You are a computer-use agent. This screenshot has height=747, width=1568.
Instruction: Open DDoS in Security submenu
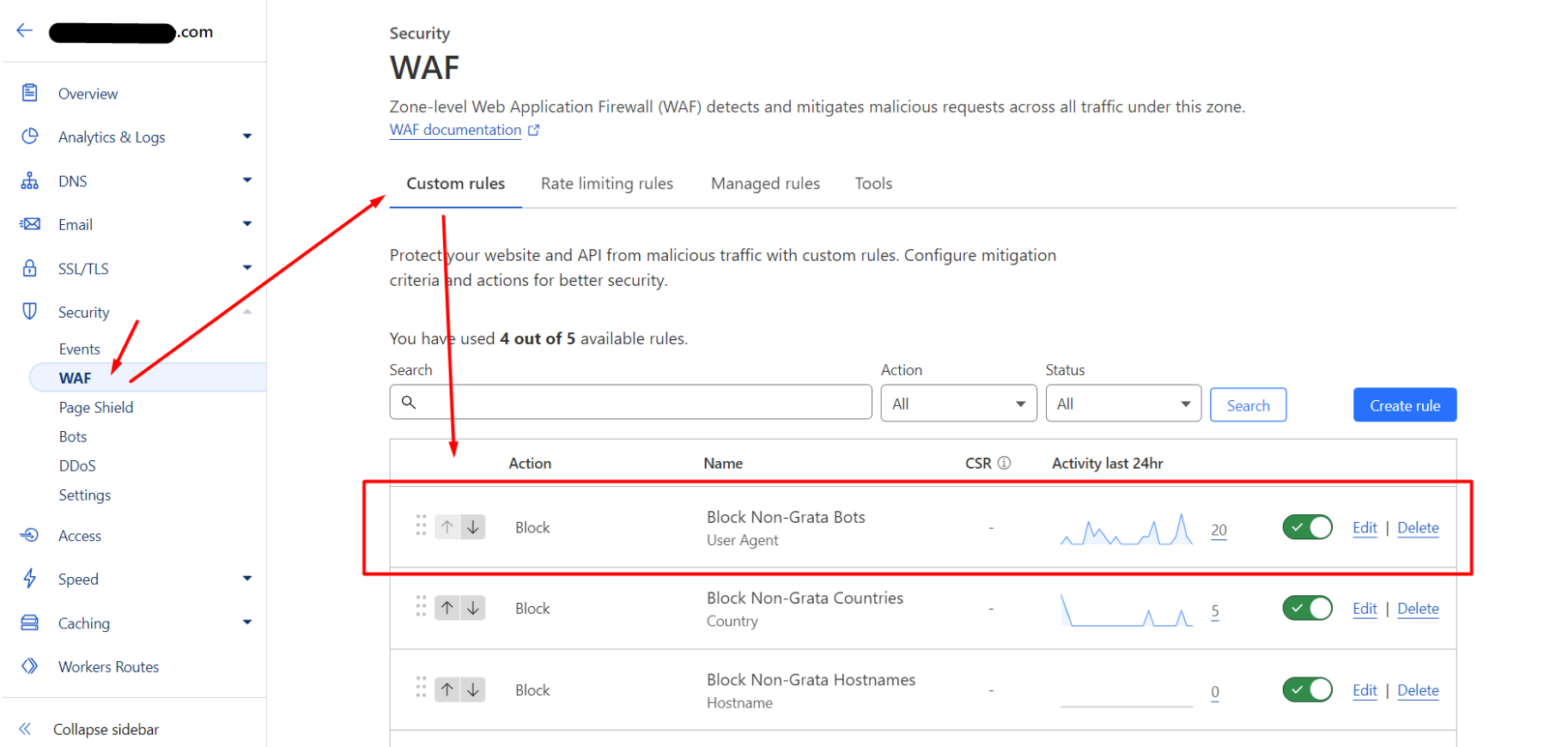coord(77,465)
